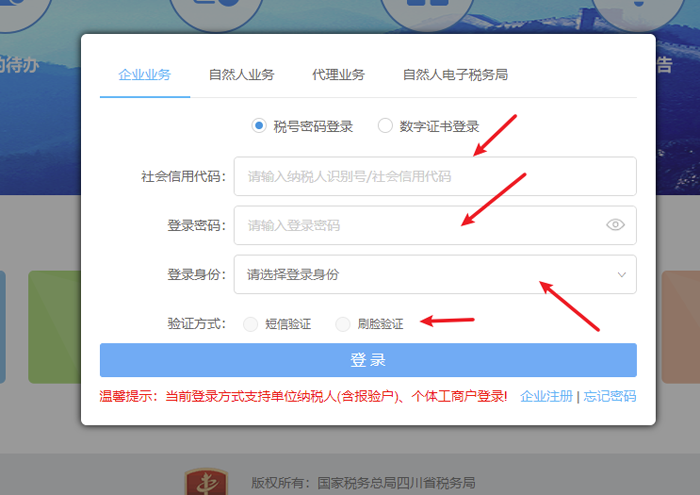This screenshot has height=495, width=700.
Task: Click the orange tile right of the dialog
Action: coord(680,327)
